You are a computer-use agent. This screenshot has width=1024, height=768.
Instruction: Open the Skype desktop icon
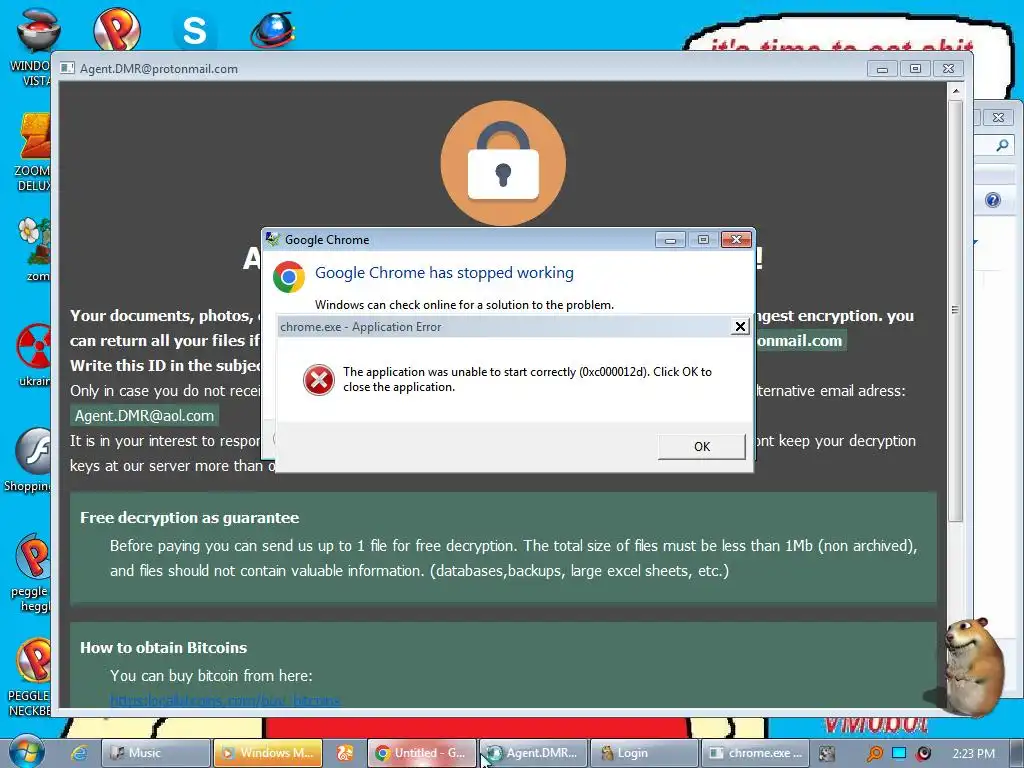click(194, 31)
